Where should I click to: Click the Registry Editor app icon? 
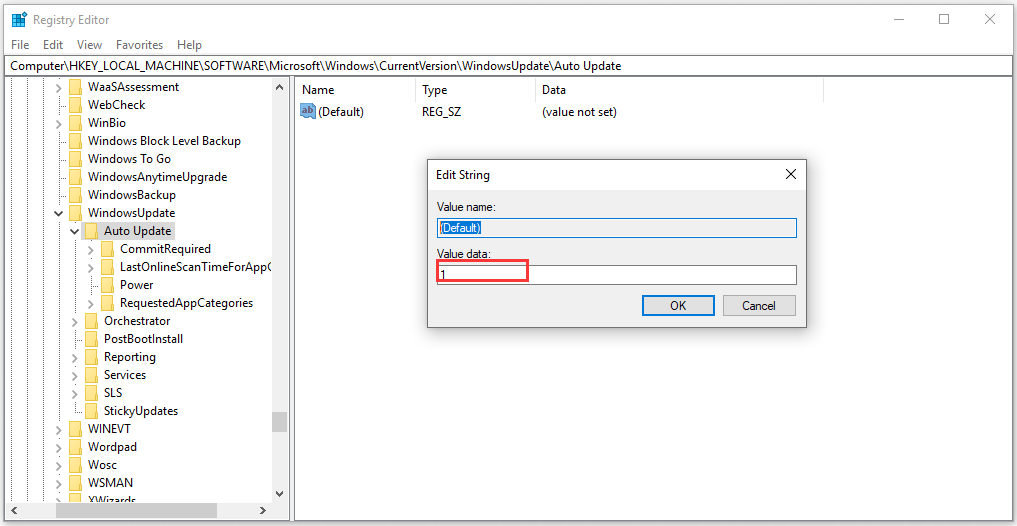[x=19, y=19]
